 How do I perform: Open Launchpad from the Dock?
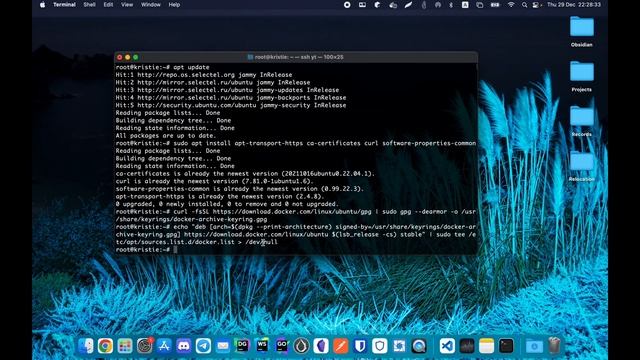(125, 346)
